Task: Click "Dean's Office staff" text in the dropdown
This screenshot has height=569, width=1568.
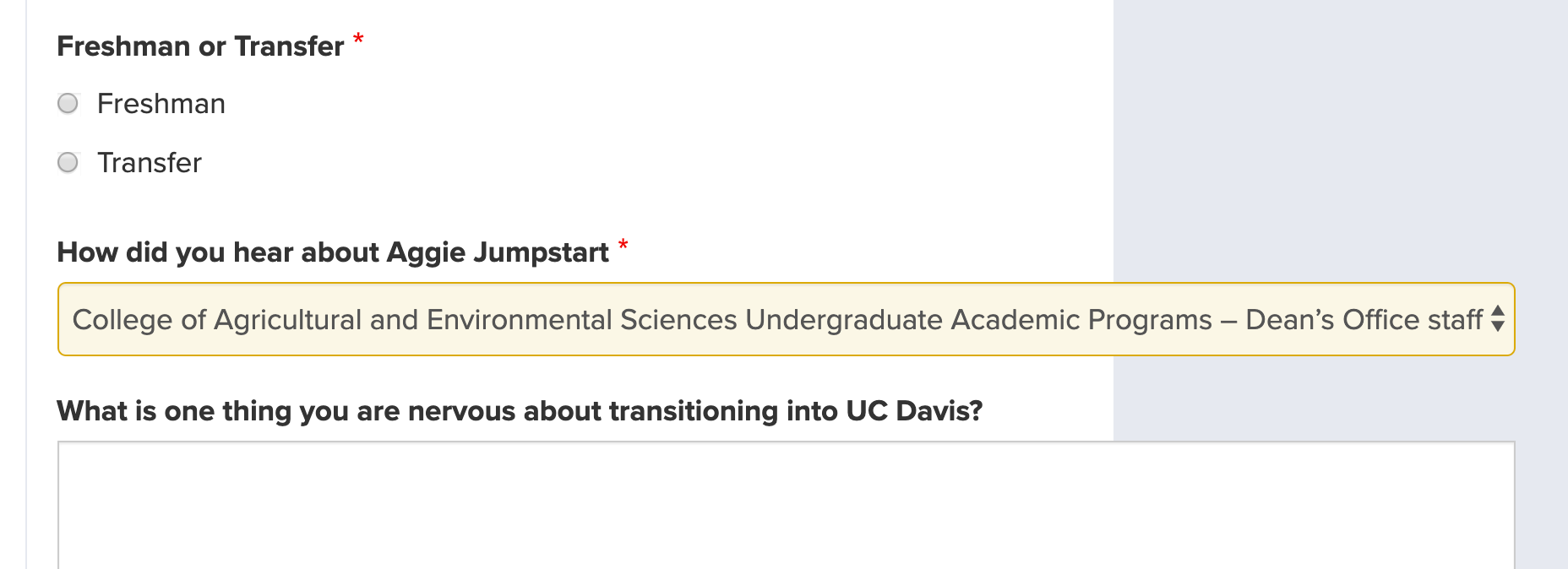Action: (1364, 320)
